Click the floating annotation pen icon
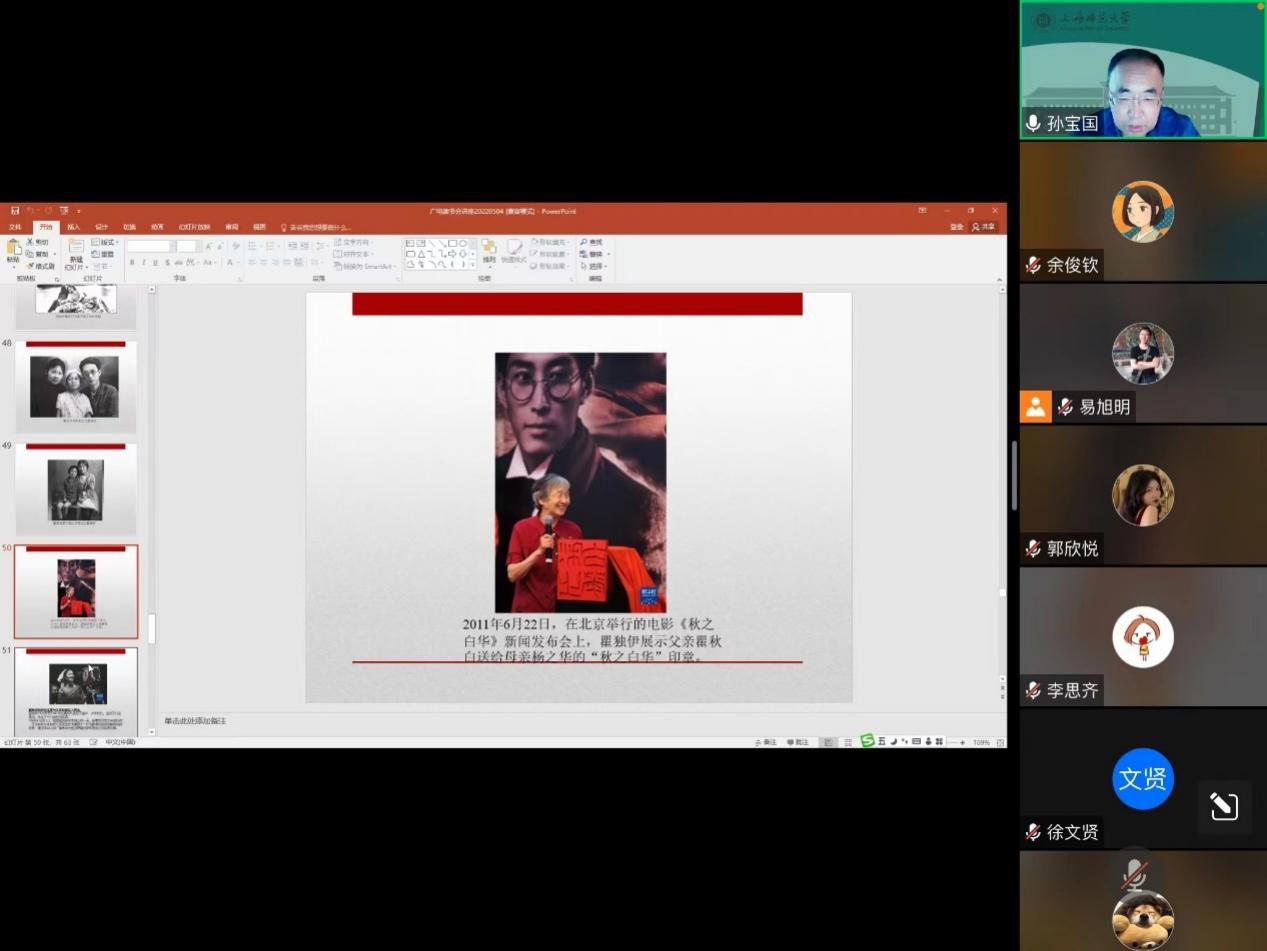This screenshot has height=951, width=1267. [1224, 806]
